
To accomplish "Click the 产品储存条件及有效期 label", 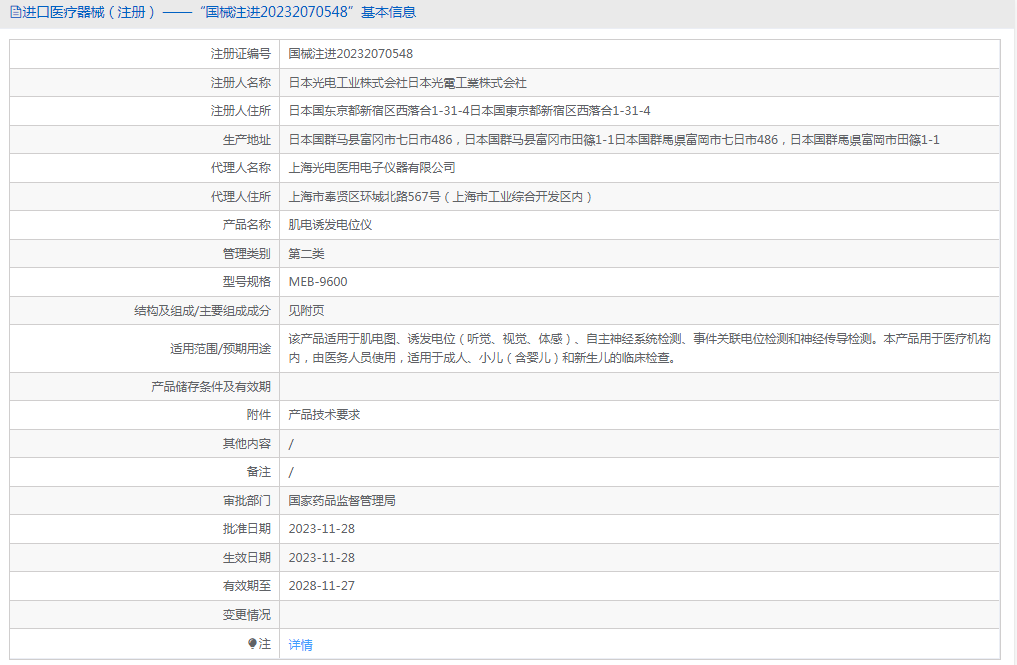I will coord(211,387).
